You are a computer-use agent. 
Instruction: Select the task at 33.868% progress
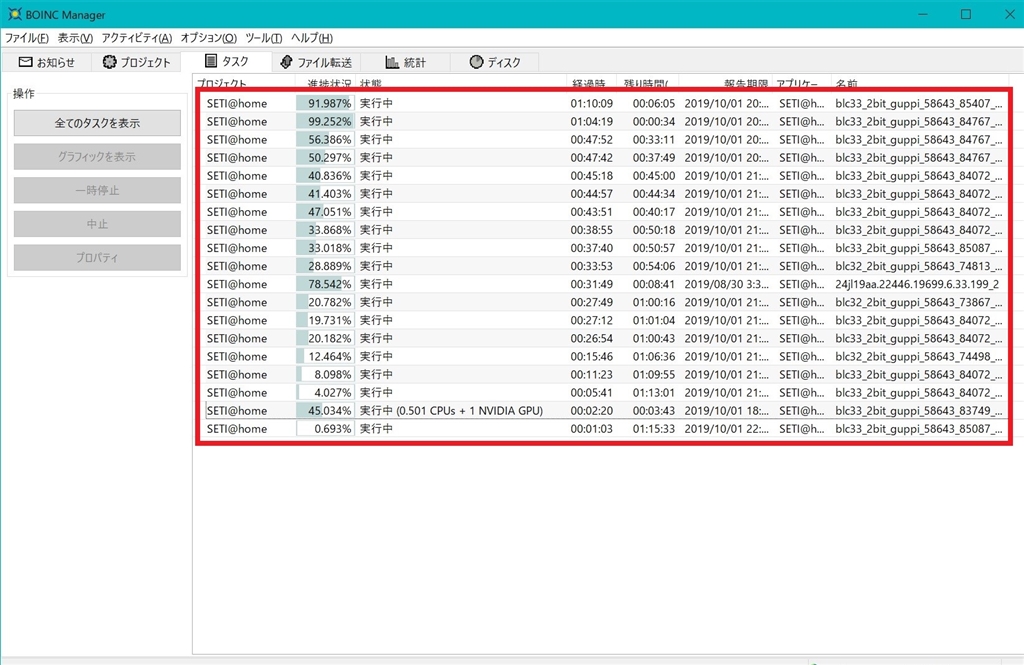click(x=604, y=230)
